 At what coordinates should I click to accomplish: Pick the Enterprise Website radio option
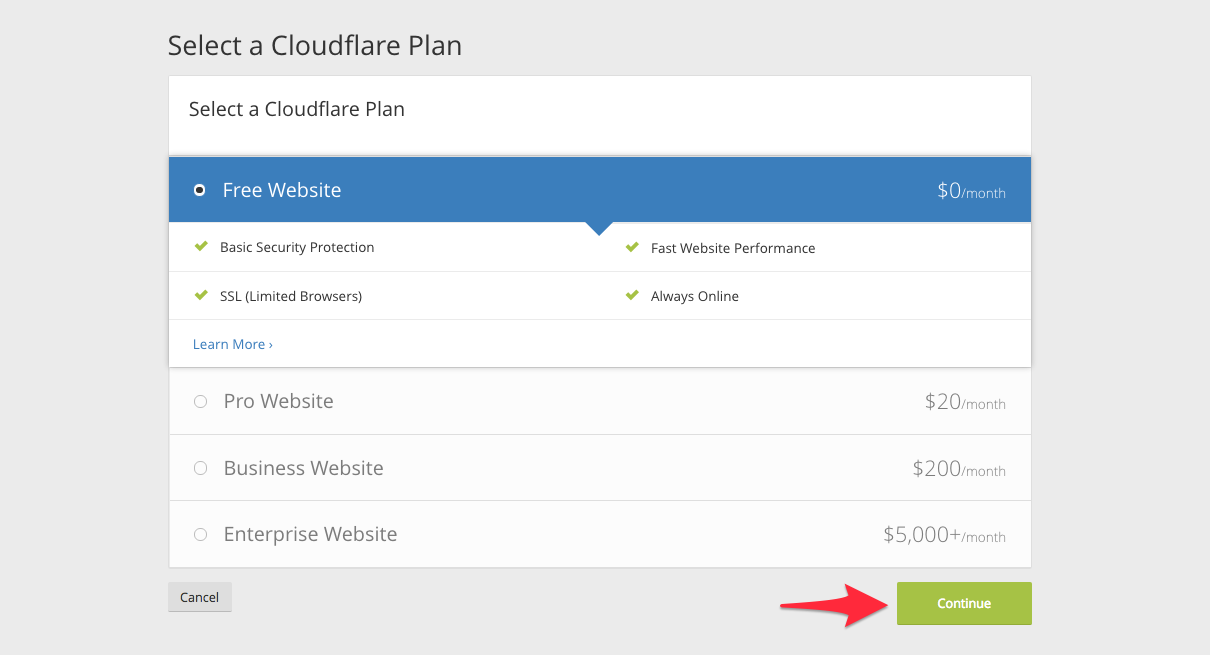200,535
